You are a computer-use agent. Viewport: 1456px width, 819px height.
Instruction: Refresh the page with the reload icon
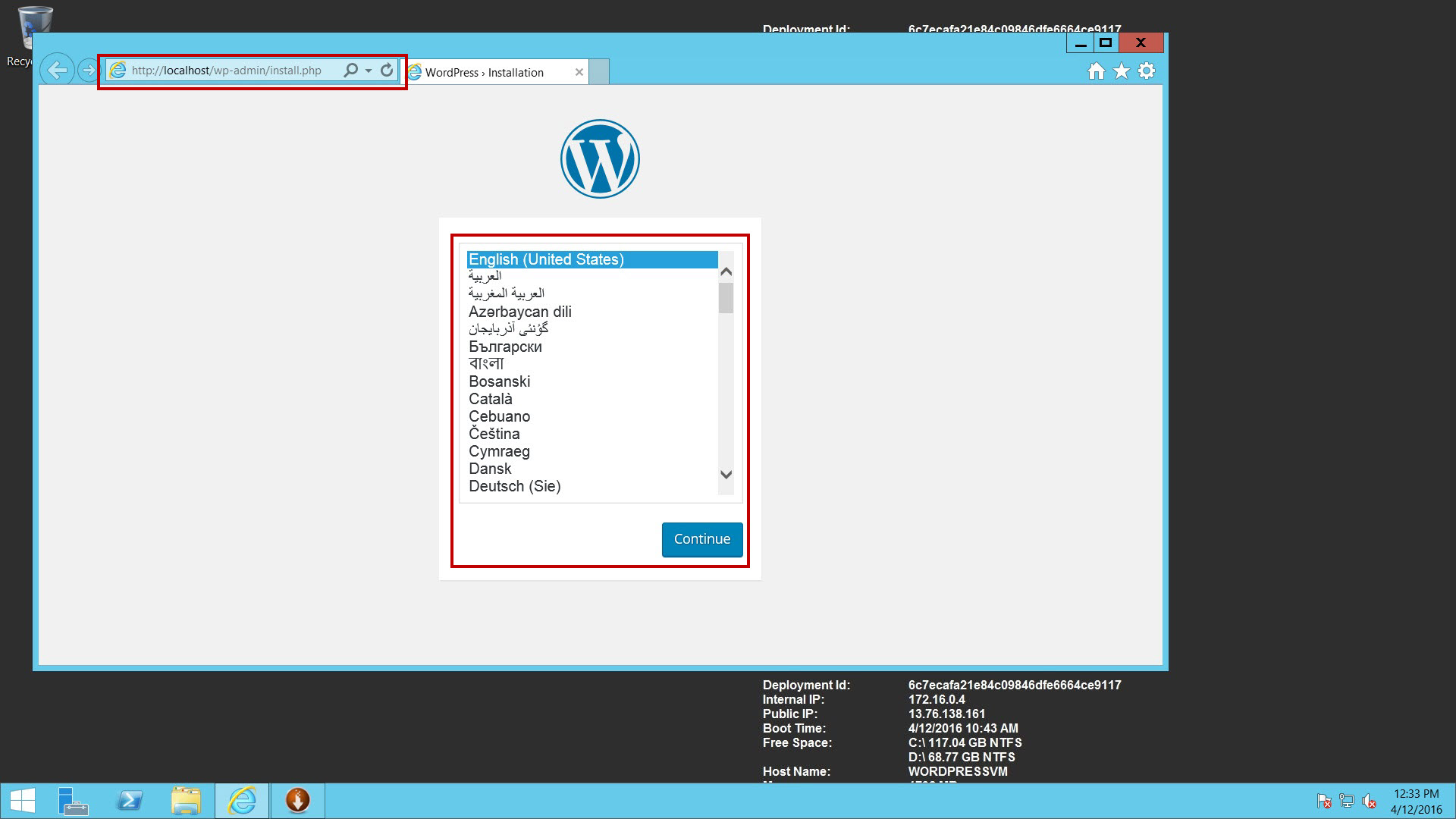[x=387, y=71]
